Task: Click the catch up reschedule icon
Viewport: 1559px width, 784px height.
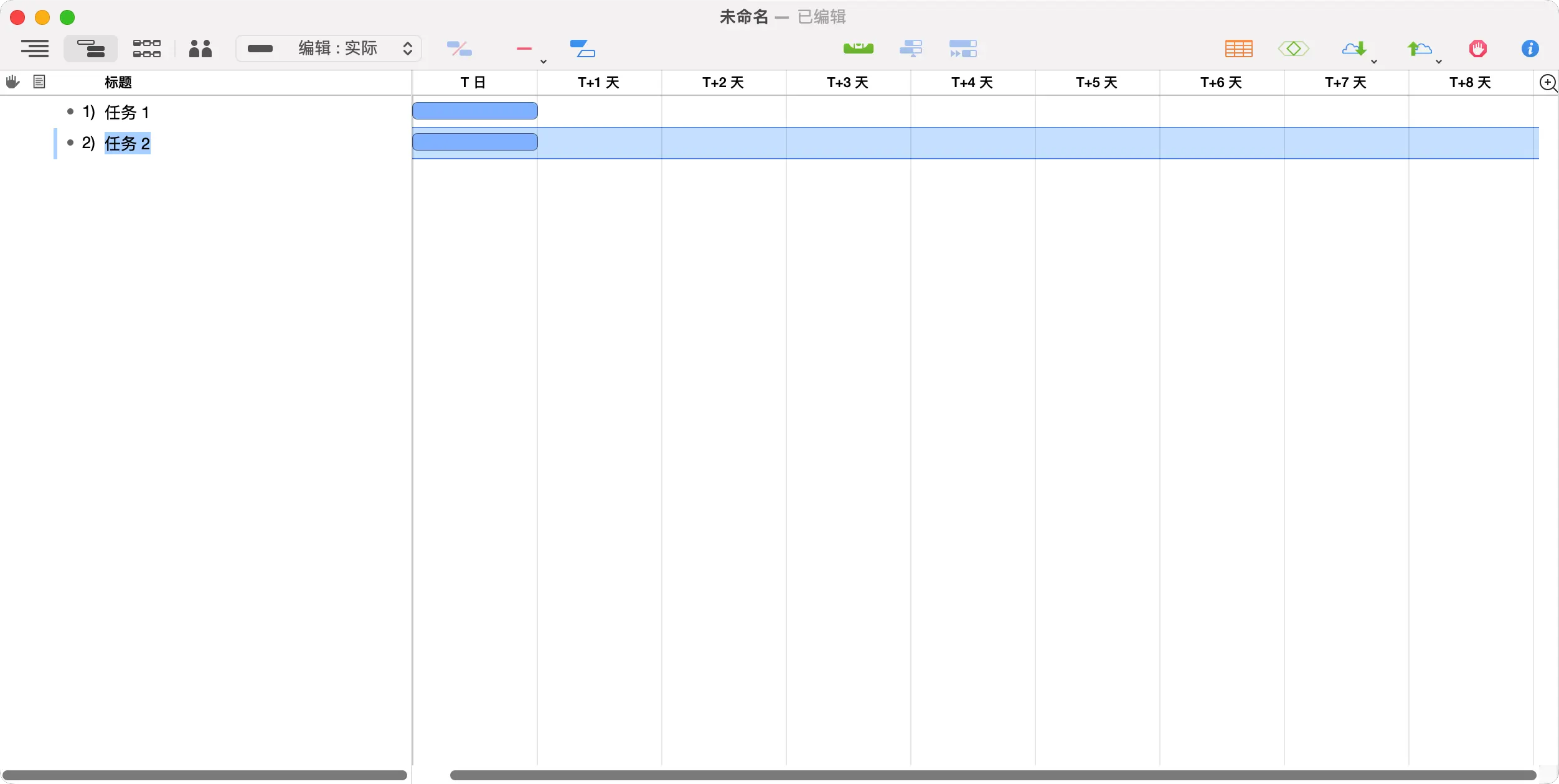Action: [963, 49]
